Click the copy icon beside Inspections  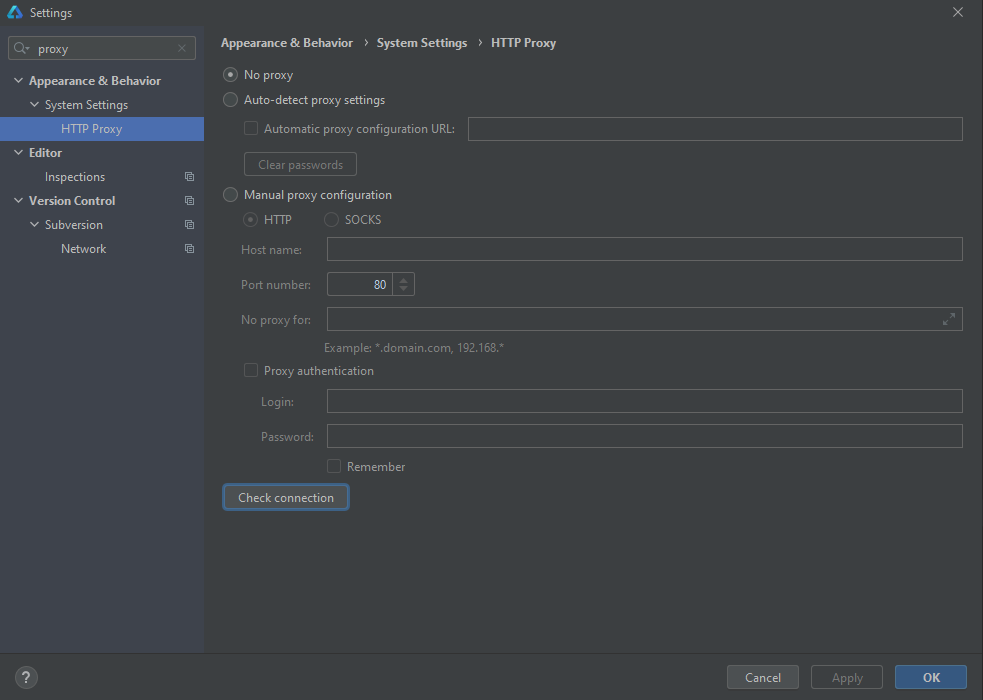pos(189,177)
